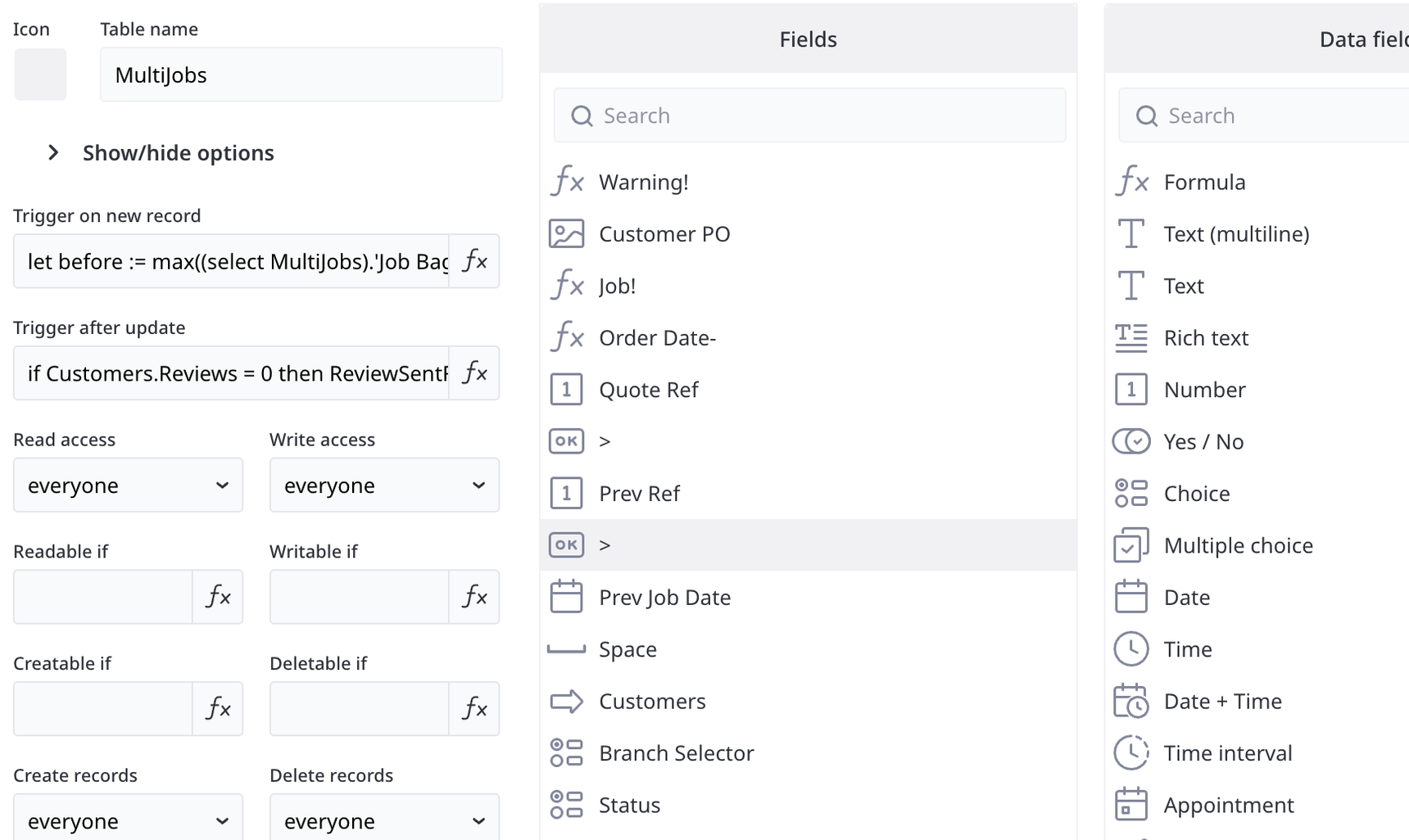Image resolution: width=1409 pixels, height=840 pixels.
Task: Select the Date + Time field type
Action: pyautogui.click(x=1221, y=702)
